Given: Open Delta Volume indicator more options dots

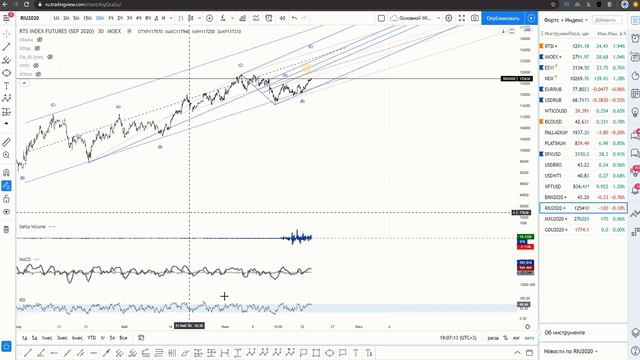Looking at the screenshot, I should pos(52,227).
